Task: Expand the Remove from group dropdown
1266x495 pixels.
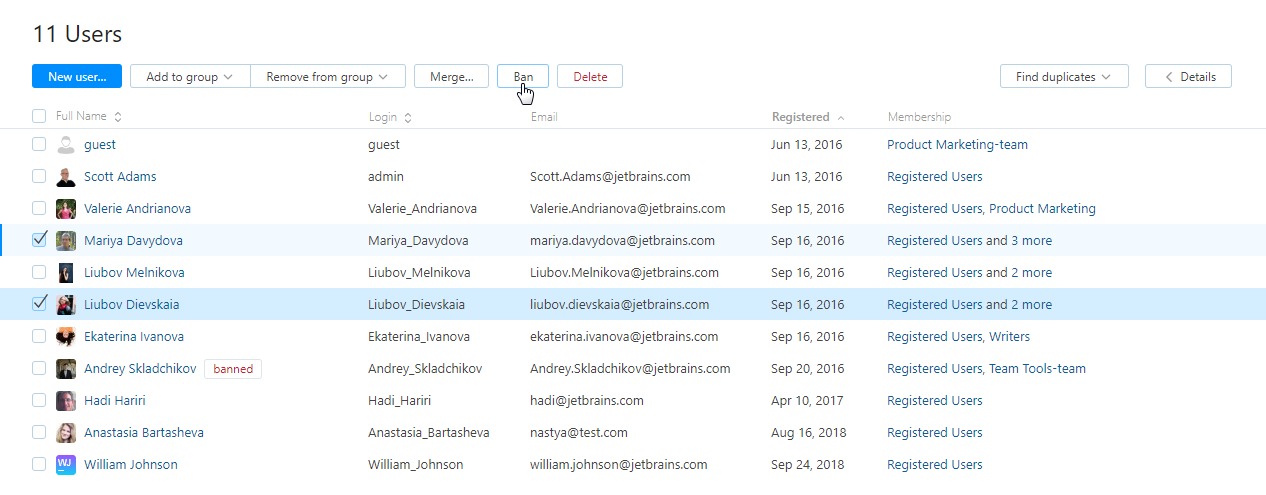Action: pyautogui.click(x=327, y=77)
